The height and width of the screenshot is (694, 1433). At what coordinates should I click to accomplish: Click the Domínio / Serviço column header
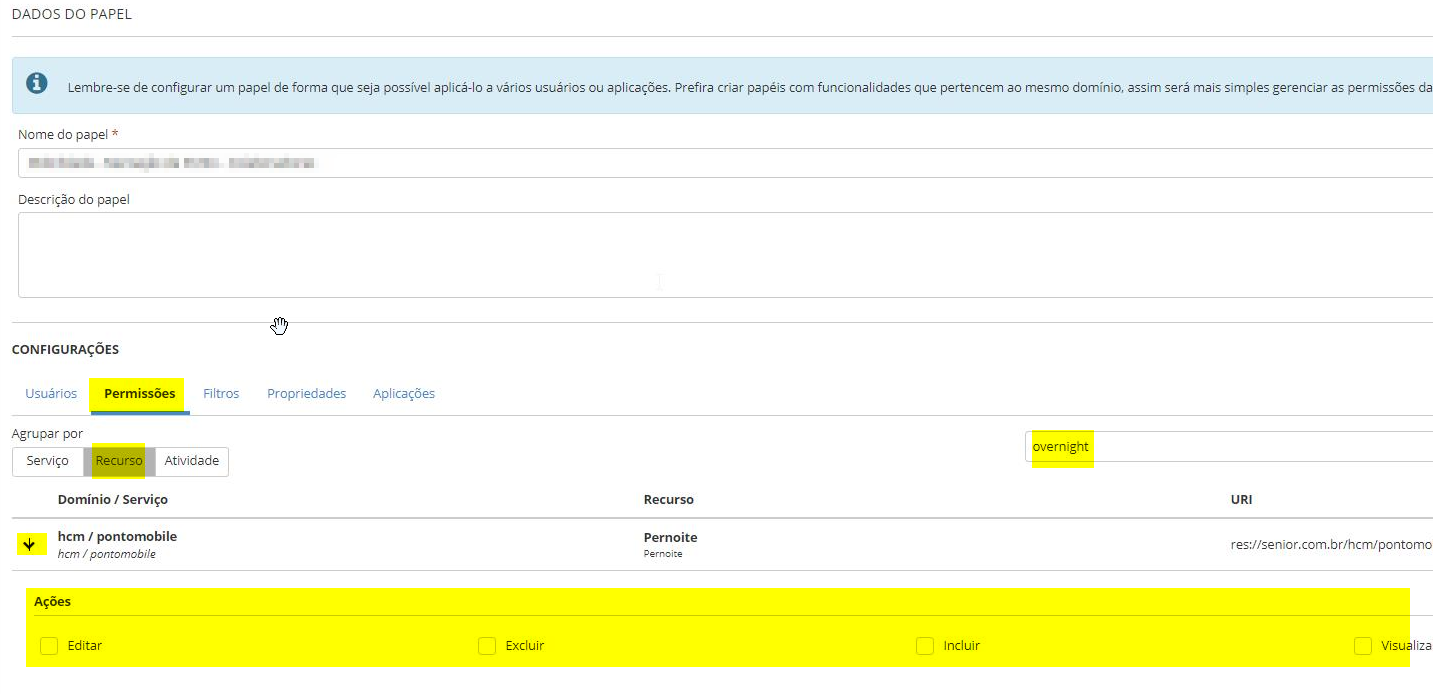tap(113, 499)
